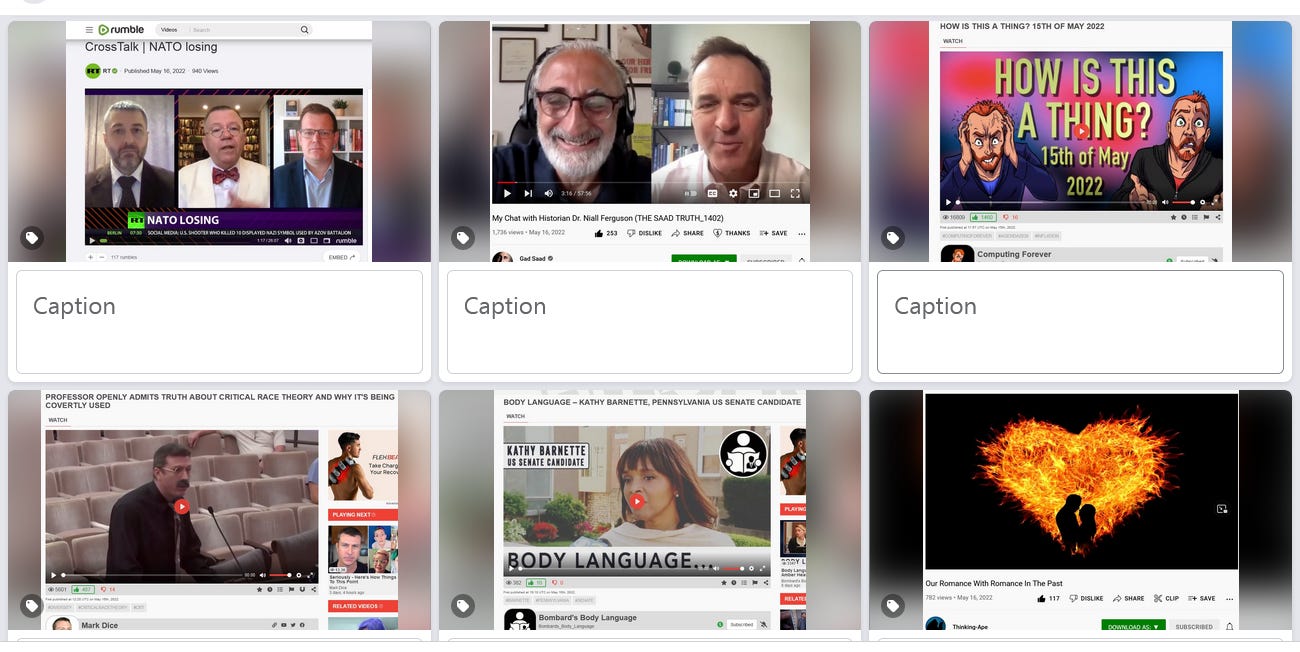Focus the Caption field under the CrossTalk image

(x=219, y=322)
